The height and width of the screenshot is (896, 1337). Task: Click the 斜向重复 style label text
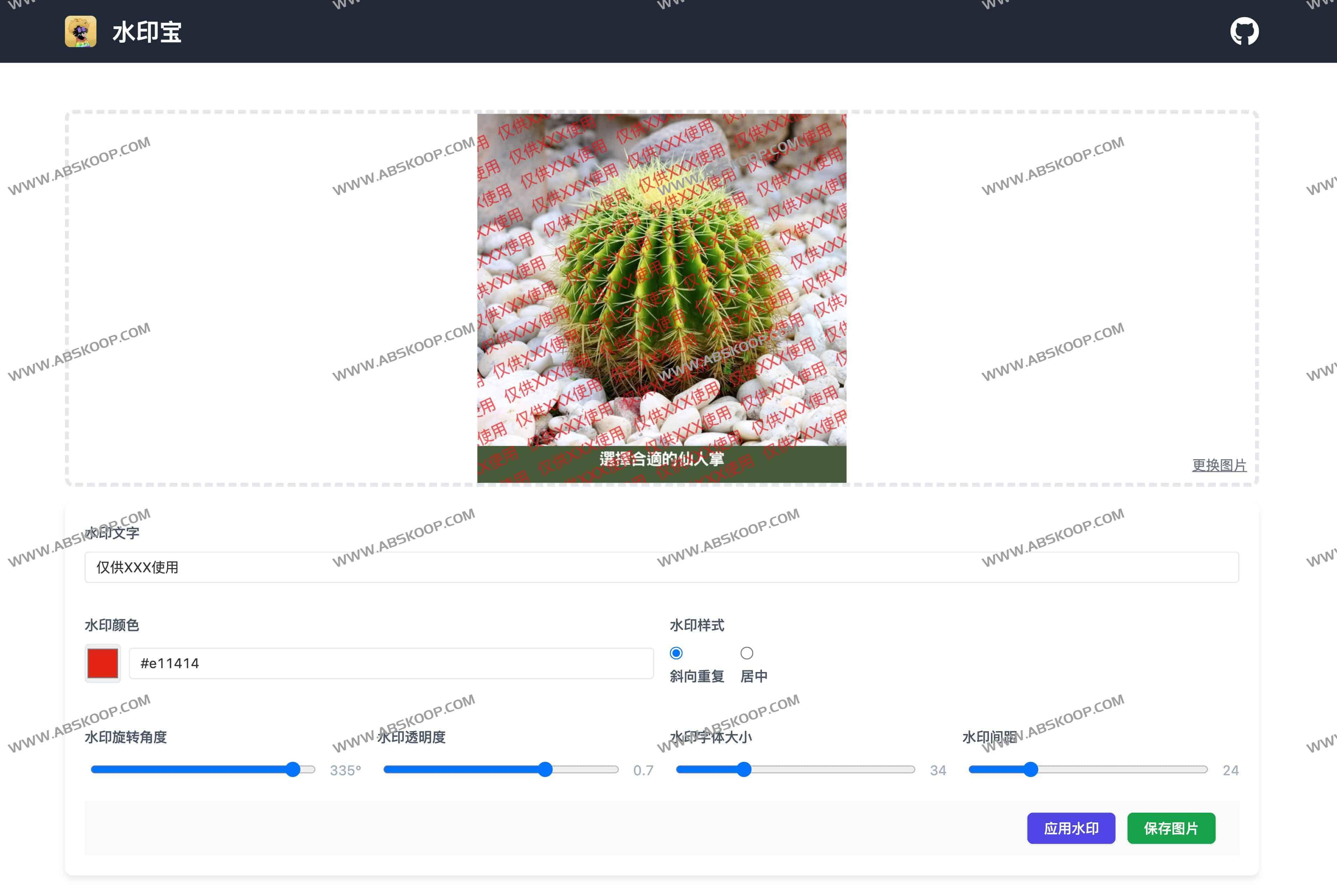tap(697, 677)
